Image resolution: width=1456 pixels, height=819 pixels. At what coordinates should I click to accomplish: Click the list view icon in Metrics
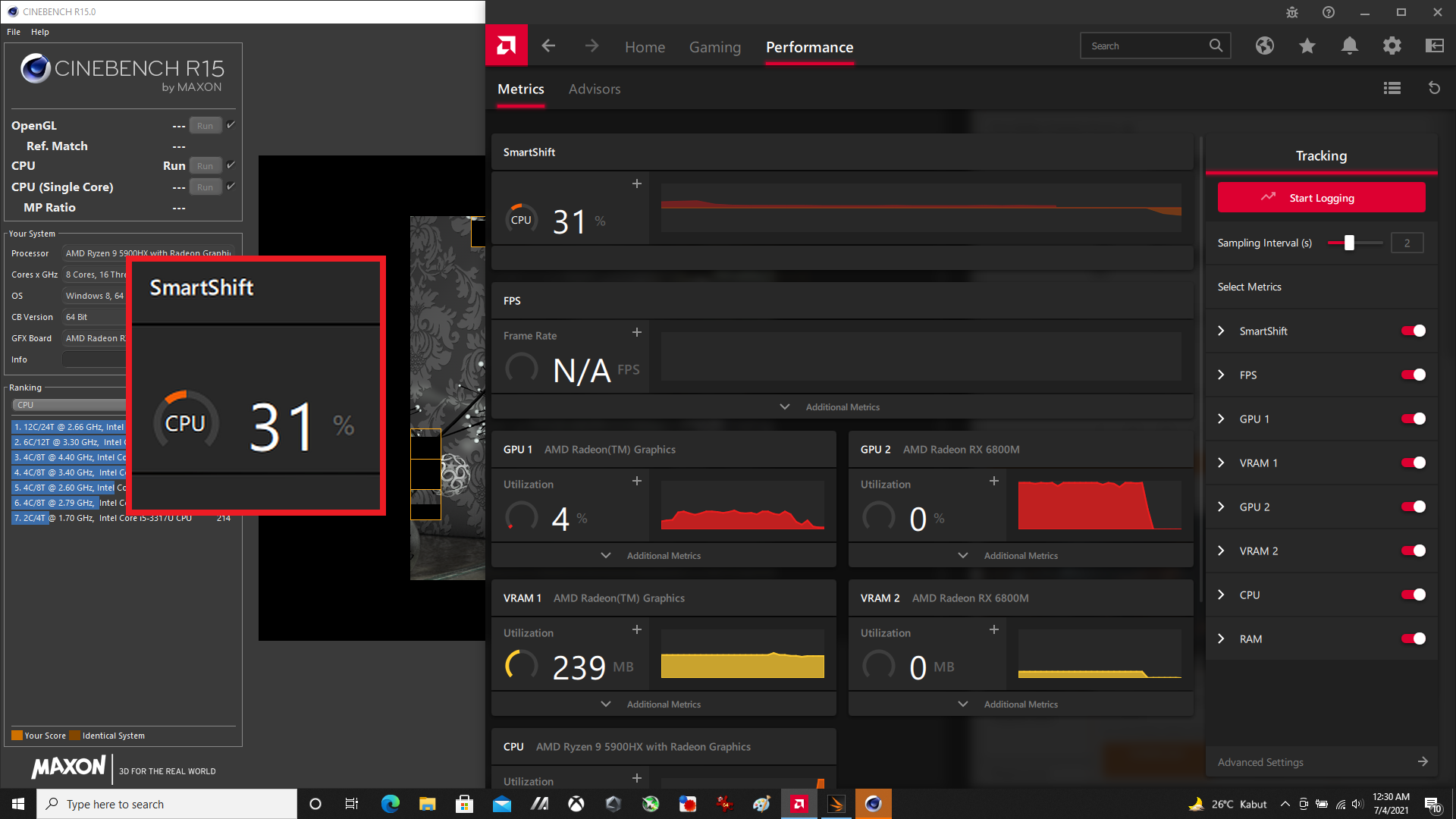click(1392, 89)
